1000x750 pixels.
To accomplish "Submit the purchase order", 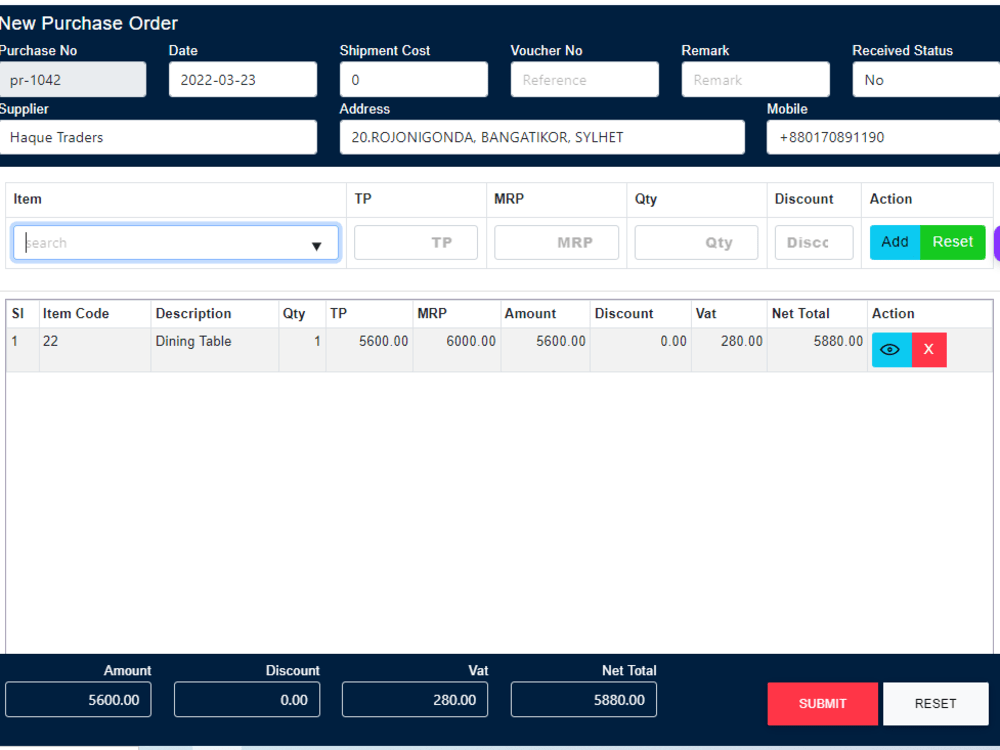I will tap(822, 703).
